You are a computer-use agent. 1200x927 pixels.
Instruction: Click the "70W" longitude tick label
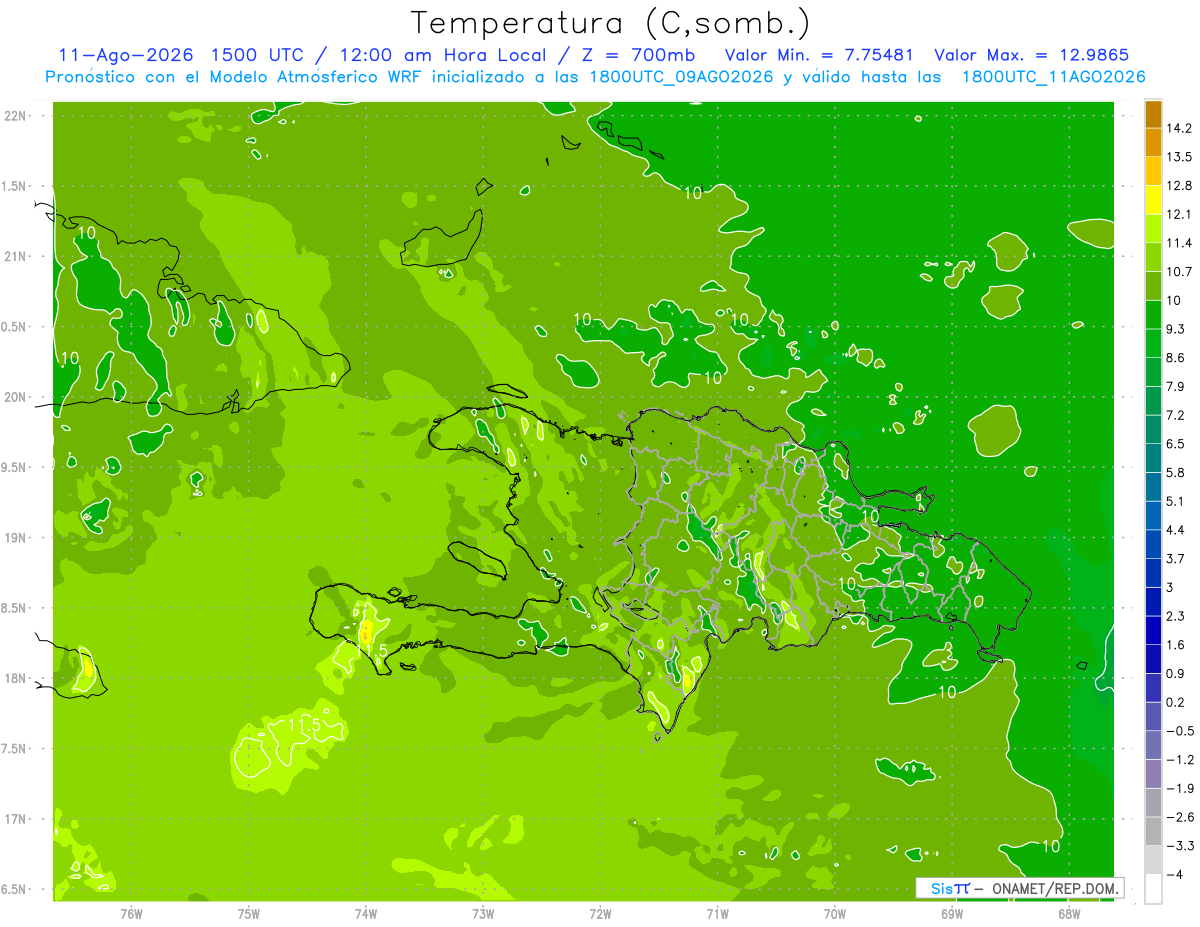pyautogui.click(x=835, y=913)
